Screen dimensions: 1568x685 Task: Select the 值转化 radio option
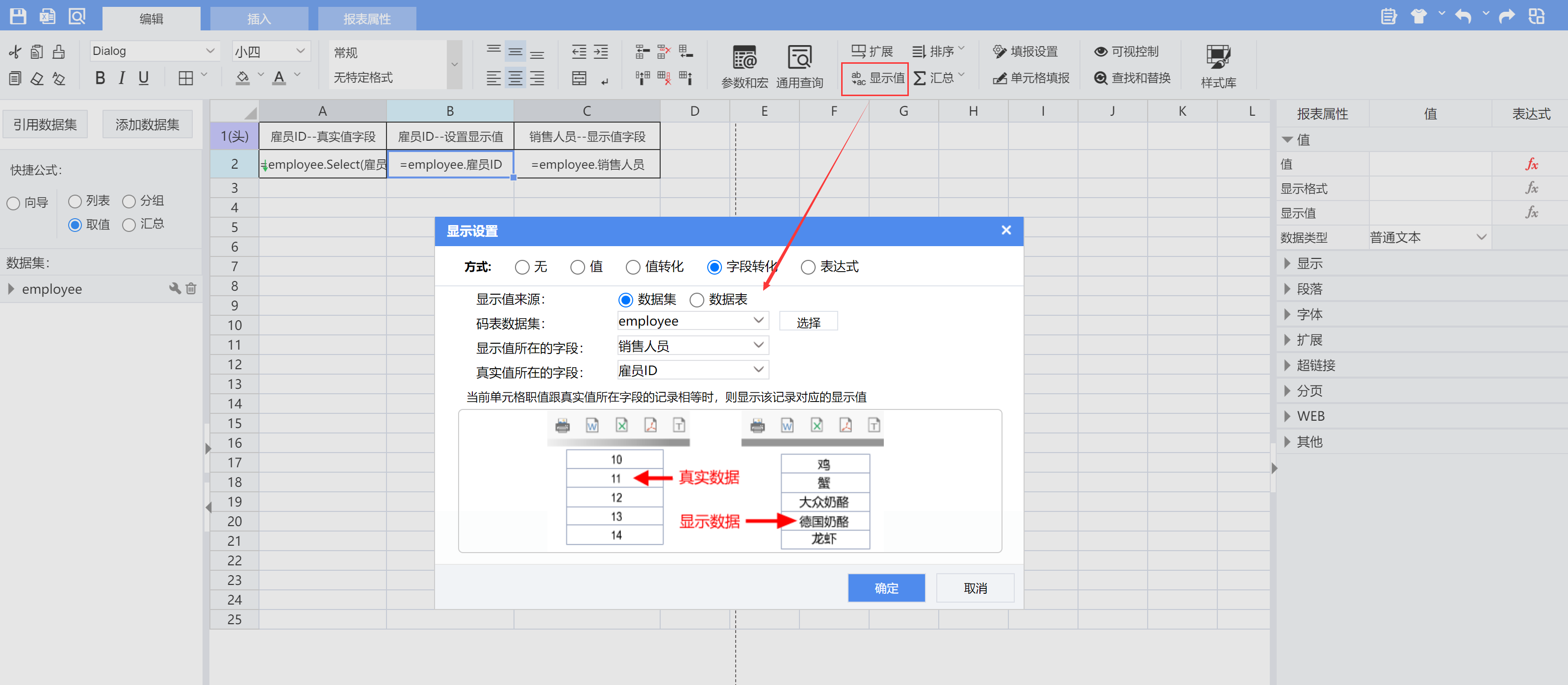pos(633,267)
